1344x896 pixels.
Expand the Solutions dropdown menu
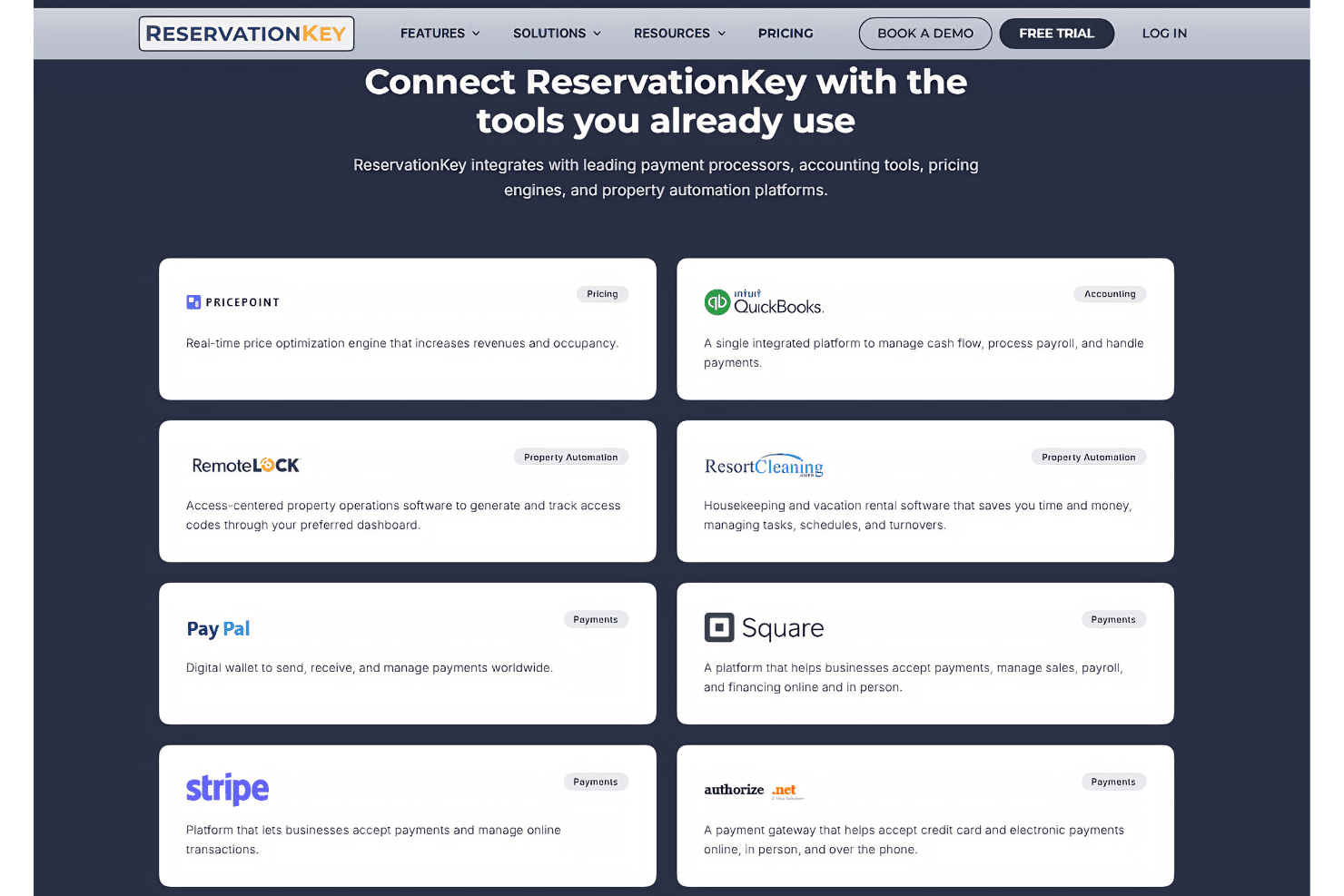557,34
